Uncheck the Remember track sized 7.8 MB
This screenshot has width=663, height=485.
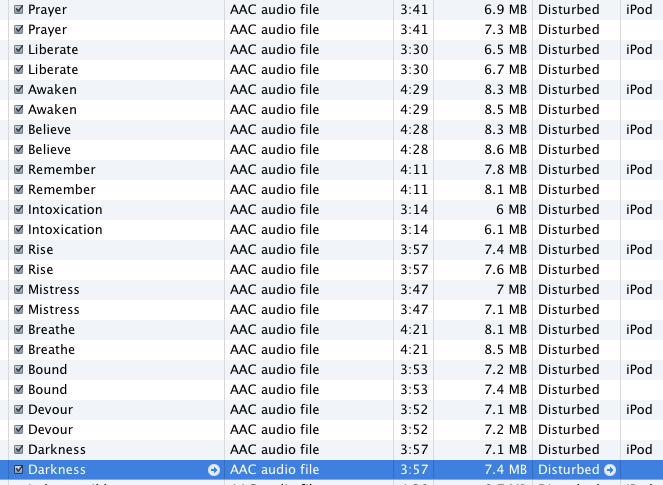click(x=19, y=169)
